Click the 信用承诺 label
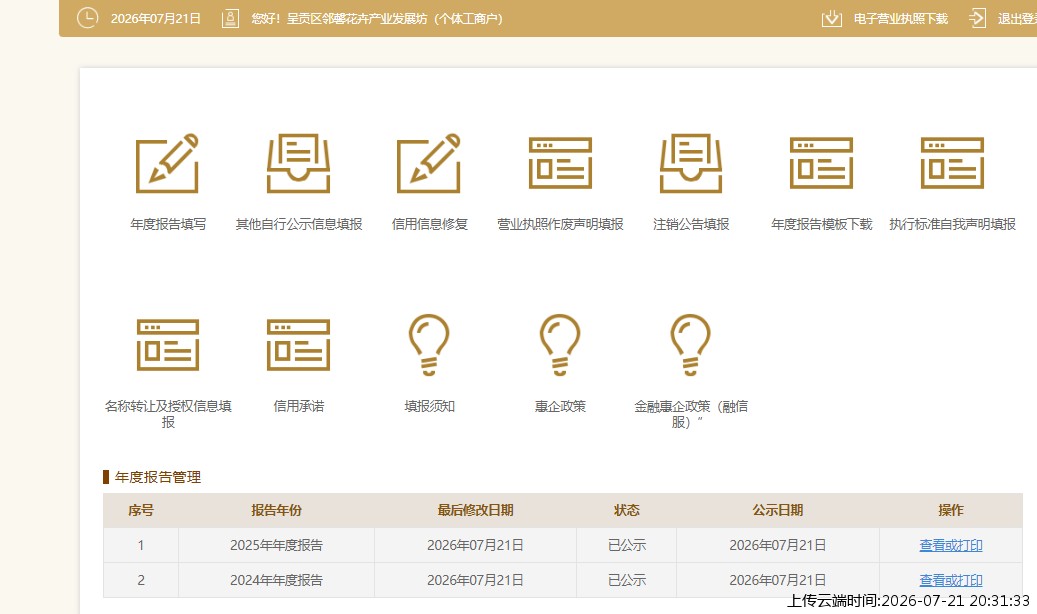 pos(299,406)
